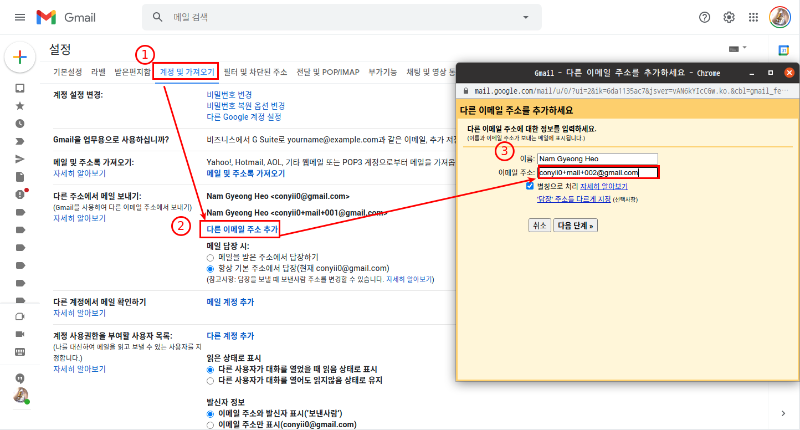Click the plus compose button
800x430 pixels.
click(20, 57)
